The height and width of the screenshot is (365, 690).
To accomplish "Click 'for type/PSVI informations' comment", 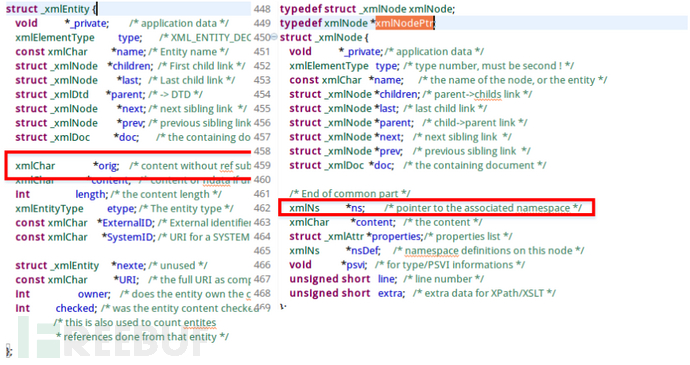I will pyautogui.click(x=450, y=265).
